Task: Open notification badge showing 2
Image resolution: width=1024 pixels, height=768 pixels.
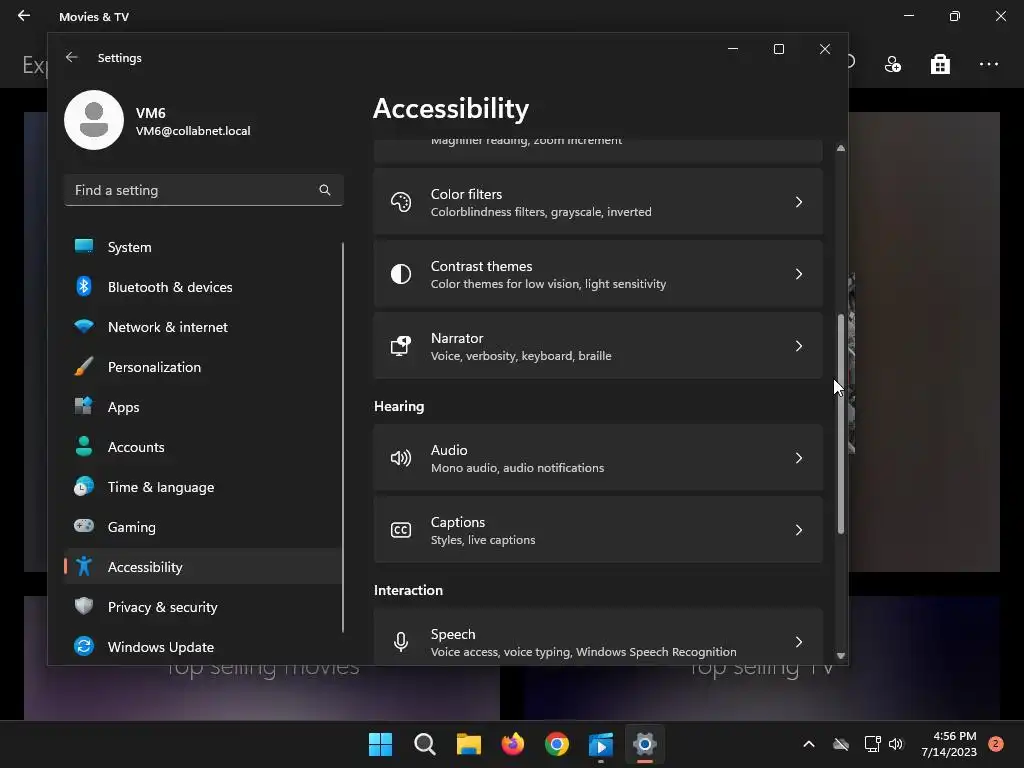Action: coord(995,744)
